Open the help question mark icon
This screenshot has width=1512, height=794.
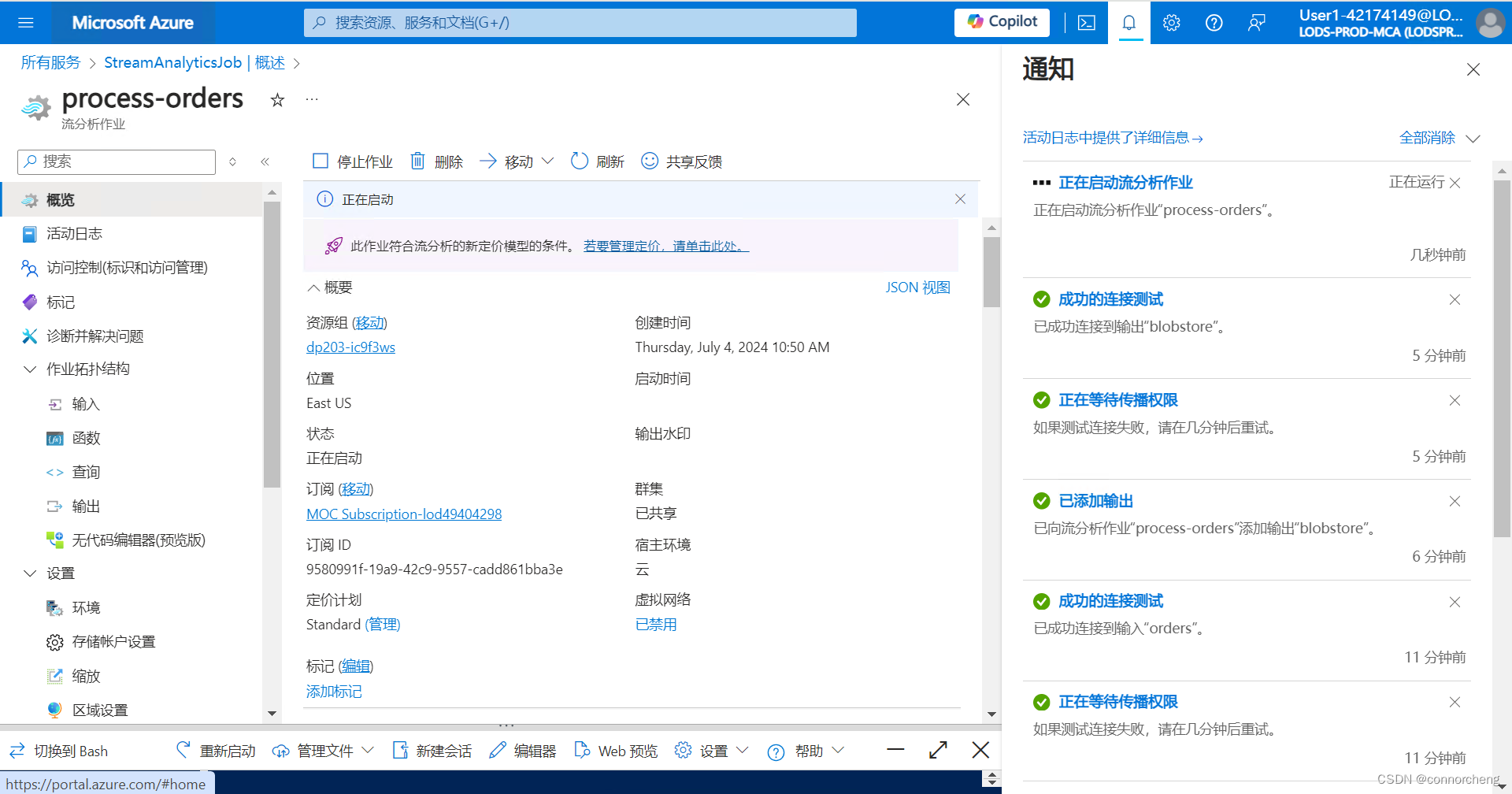coord(1214,22)
